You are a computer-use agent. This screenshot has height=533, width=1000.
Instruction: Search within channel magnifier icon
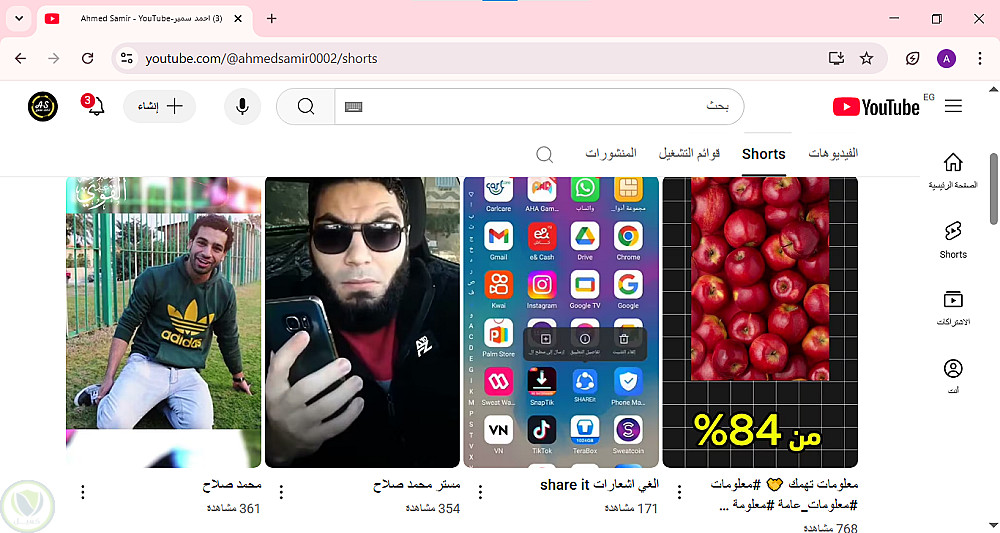pyautogui.click(x=544, y=154)
